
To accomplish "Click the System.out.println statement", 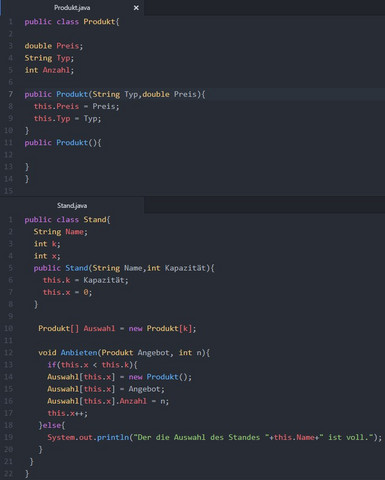I will coord(214,437).
